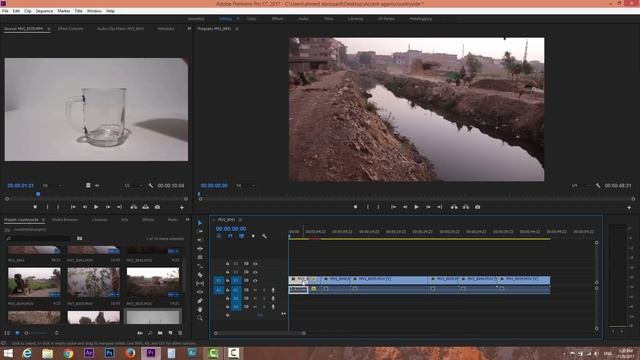Open the Sequence menu
This screenshot has height=360, width=640.
tap(44, 11)
